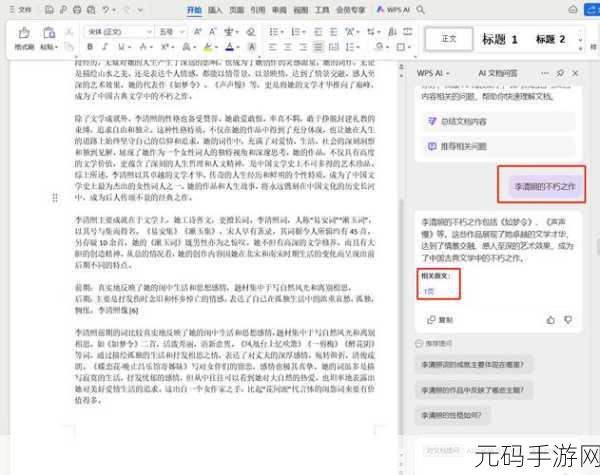Open the 文件 menu
600x475 pixels.
(20, 10)
